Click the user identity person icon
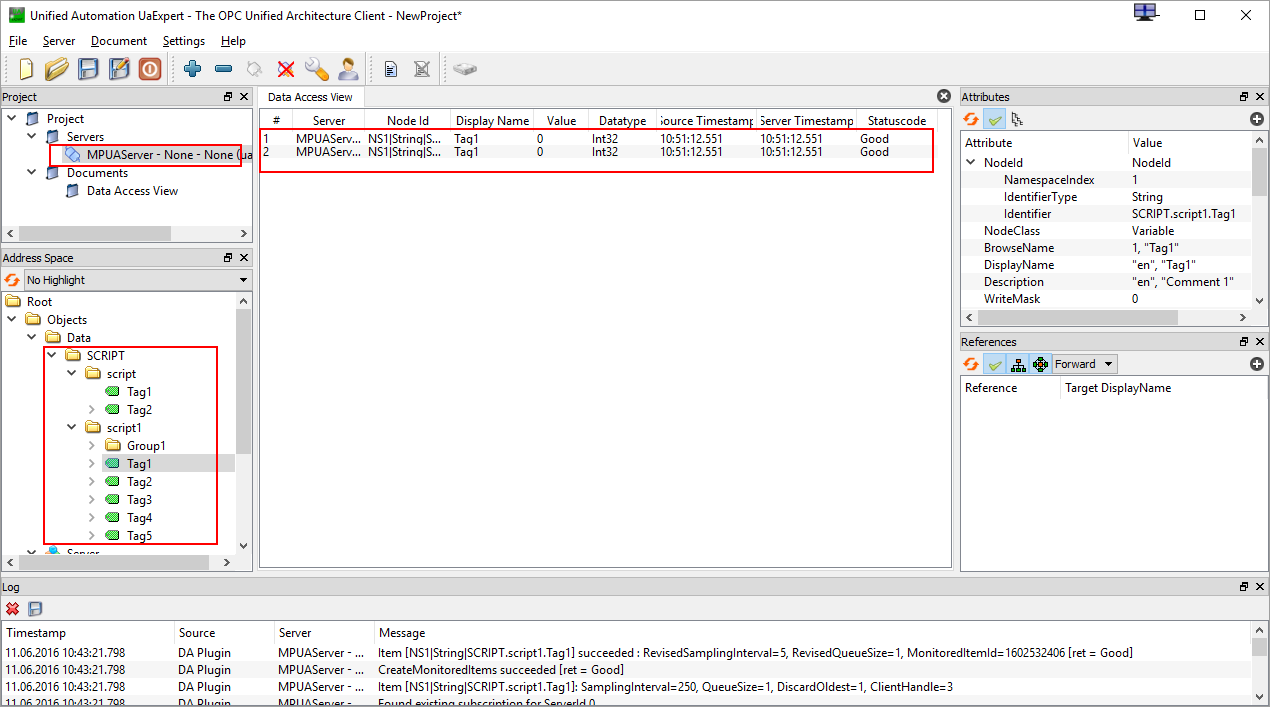The width and height of the screenshot is (1270, 707). (347, 69)
